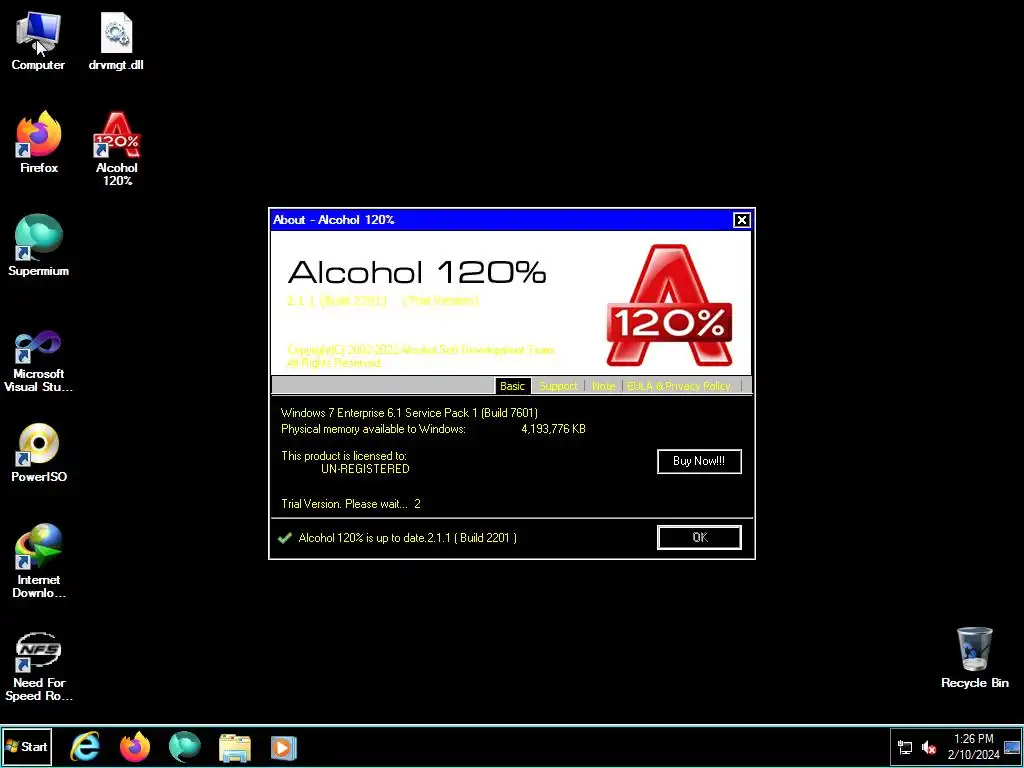This screenshot has height=768, width=1024.
Task: Close the About - Alcohol 120% dialog
Action: [x=741, y=220]
